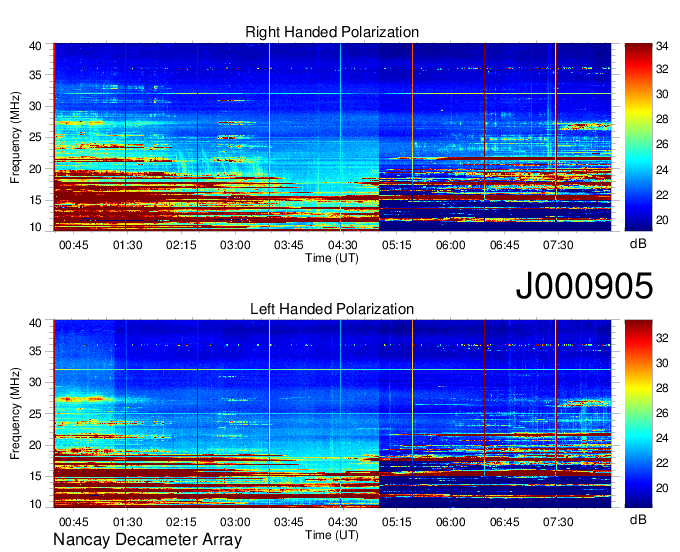680x552 pixels.
Task: Click the 35 MHz tick of Right Handed plot
Action: tap(35, 75)
